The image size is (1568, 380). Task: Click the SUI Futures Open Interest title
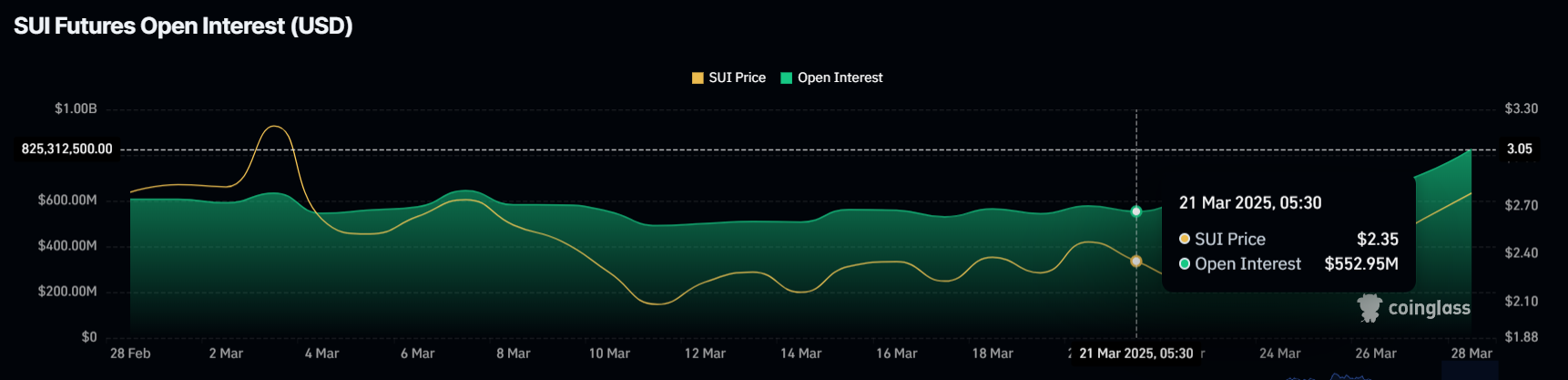183,26
